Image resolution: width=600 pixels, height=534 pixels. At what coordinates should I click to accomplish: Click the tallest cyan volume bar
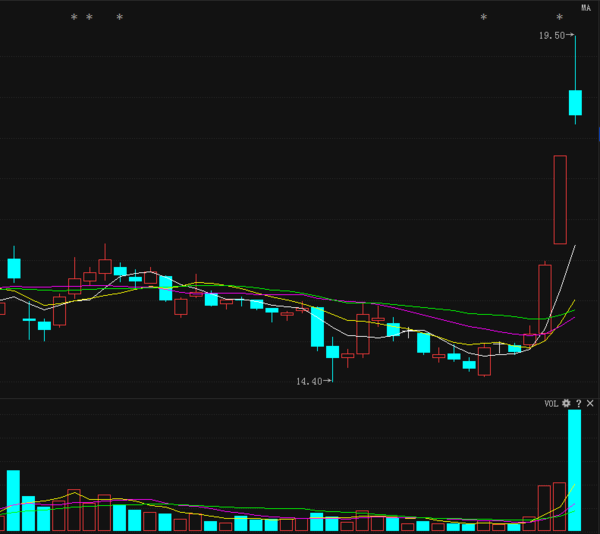click(575, 470)
